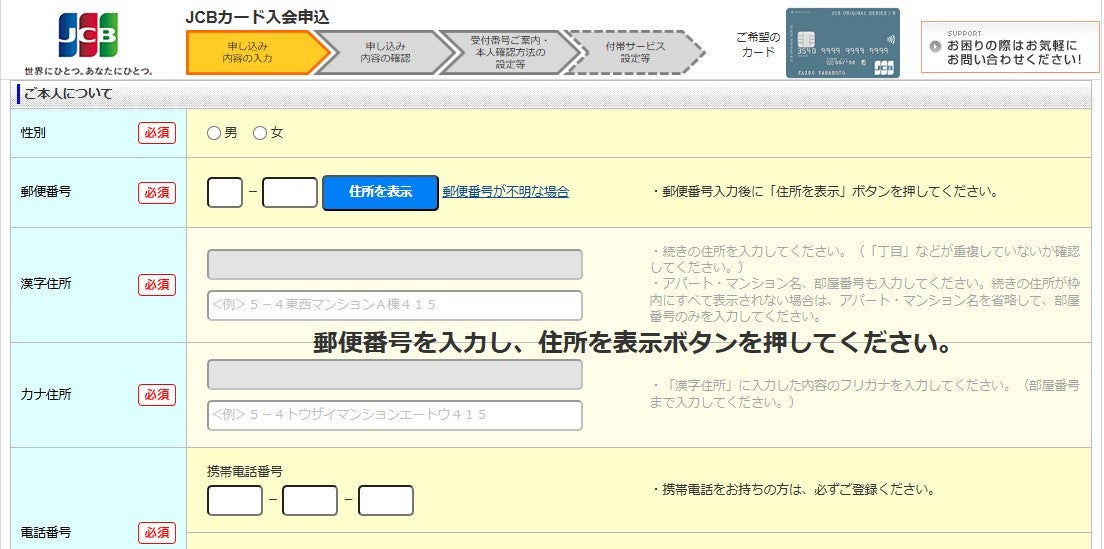Click the second 郵便番号 input box

pyautogui.click(x=290, y=192)
